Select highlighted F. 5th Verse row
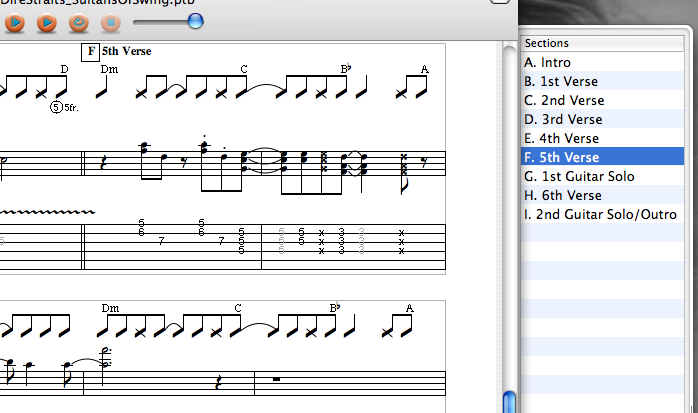 tap(602, 157)
